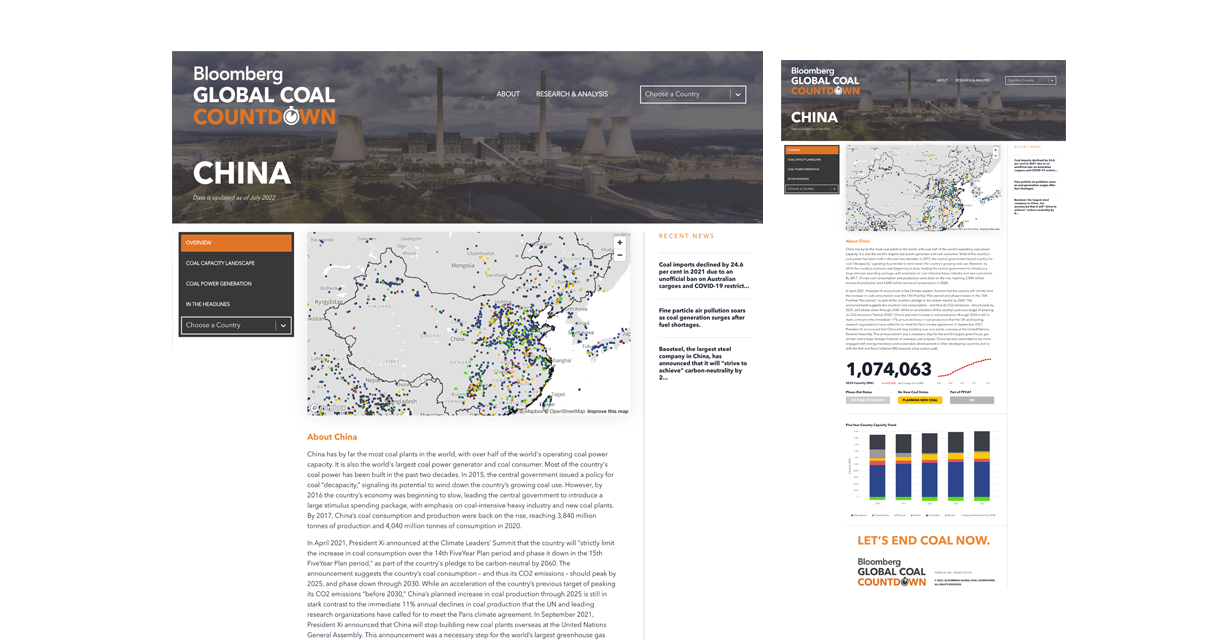Open the coal imports declined 24.6 per cent headline in the large page
The width and height of the screenshot is (1230, 640).
pyautogui.click(x=704, y=275)
